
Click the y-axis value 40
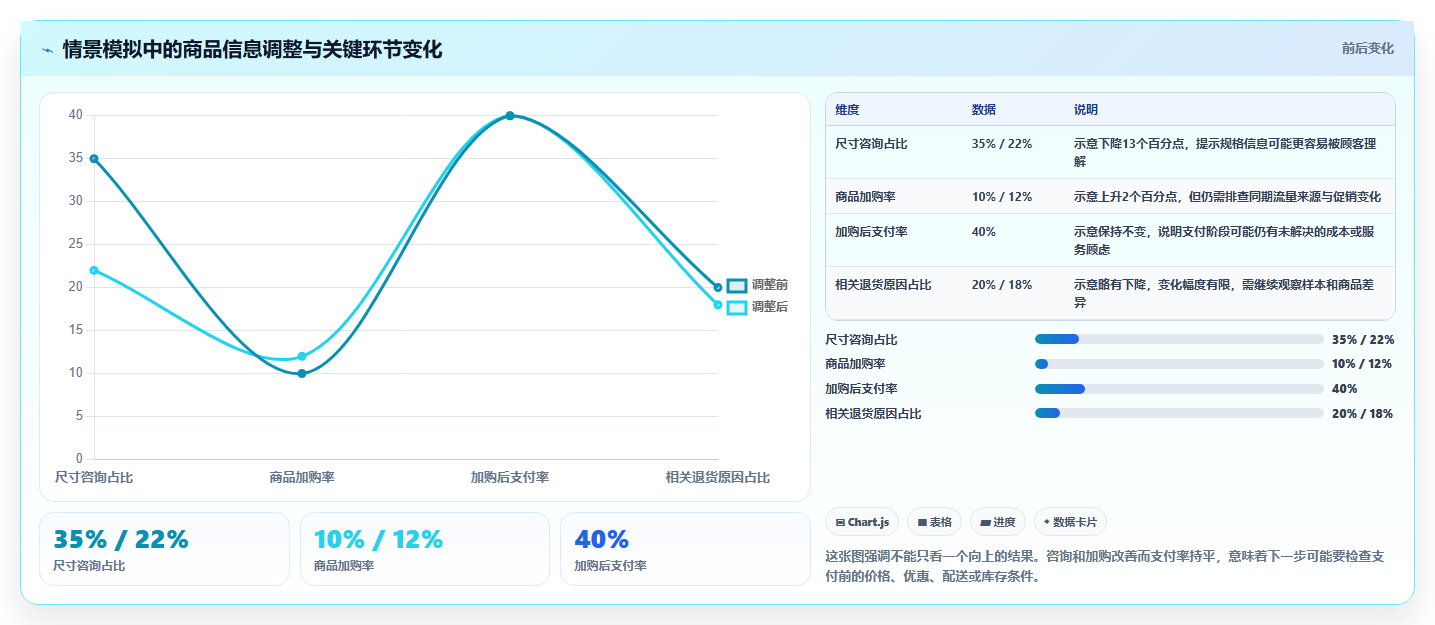[76, 115]
